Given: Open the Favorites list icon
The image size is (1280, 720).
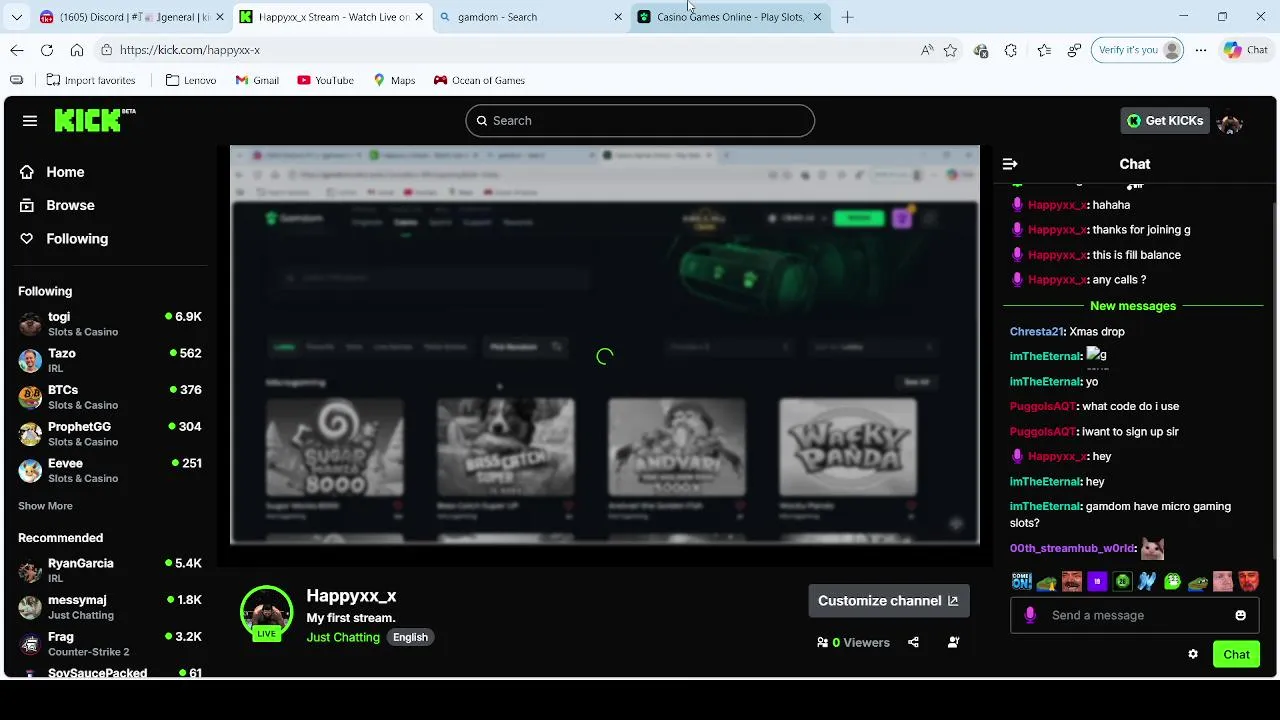Looking at the screenshot, I should pos(1044,50).
